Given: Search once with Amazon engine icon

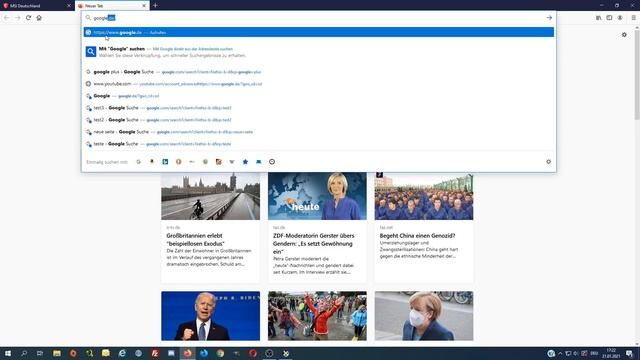Looking at the screenshot, I should pos(152,162).
